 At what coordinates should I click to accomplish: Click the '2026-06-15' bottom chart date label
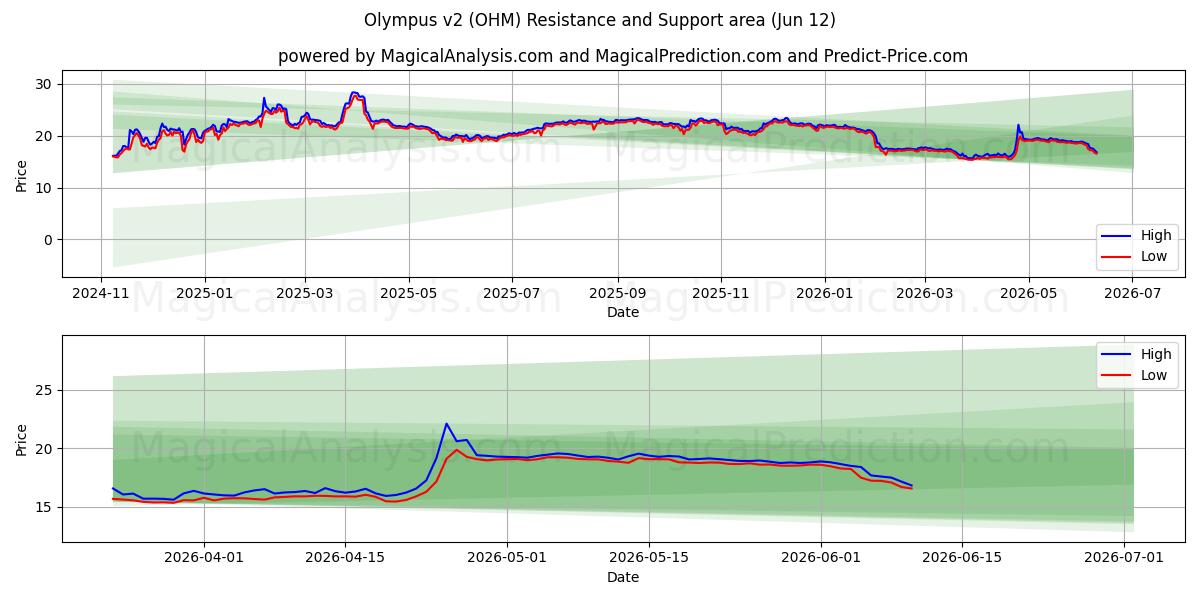click(962, 559)
